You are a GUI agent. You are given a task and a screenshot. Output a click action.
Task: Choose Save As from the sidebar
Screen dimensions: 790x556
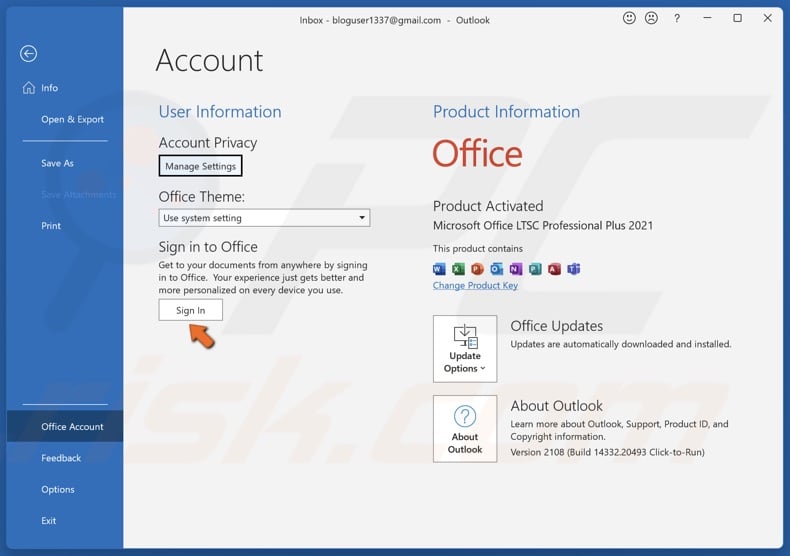[57, 163]
